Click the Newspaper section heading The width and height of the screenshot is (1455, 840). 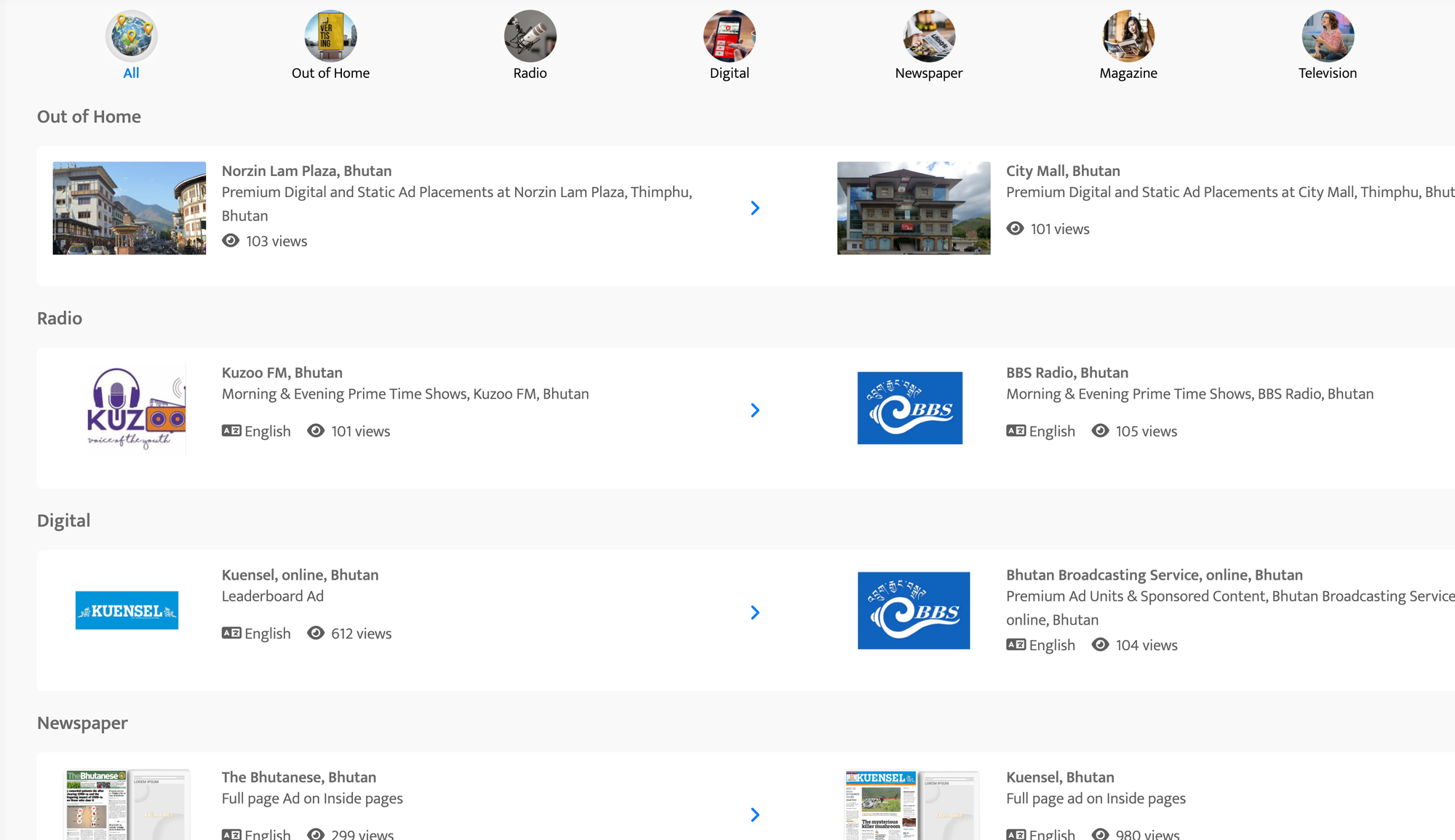[x=82, y=723]
